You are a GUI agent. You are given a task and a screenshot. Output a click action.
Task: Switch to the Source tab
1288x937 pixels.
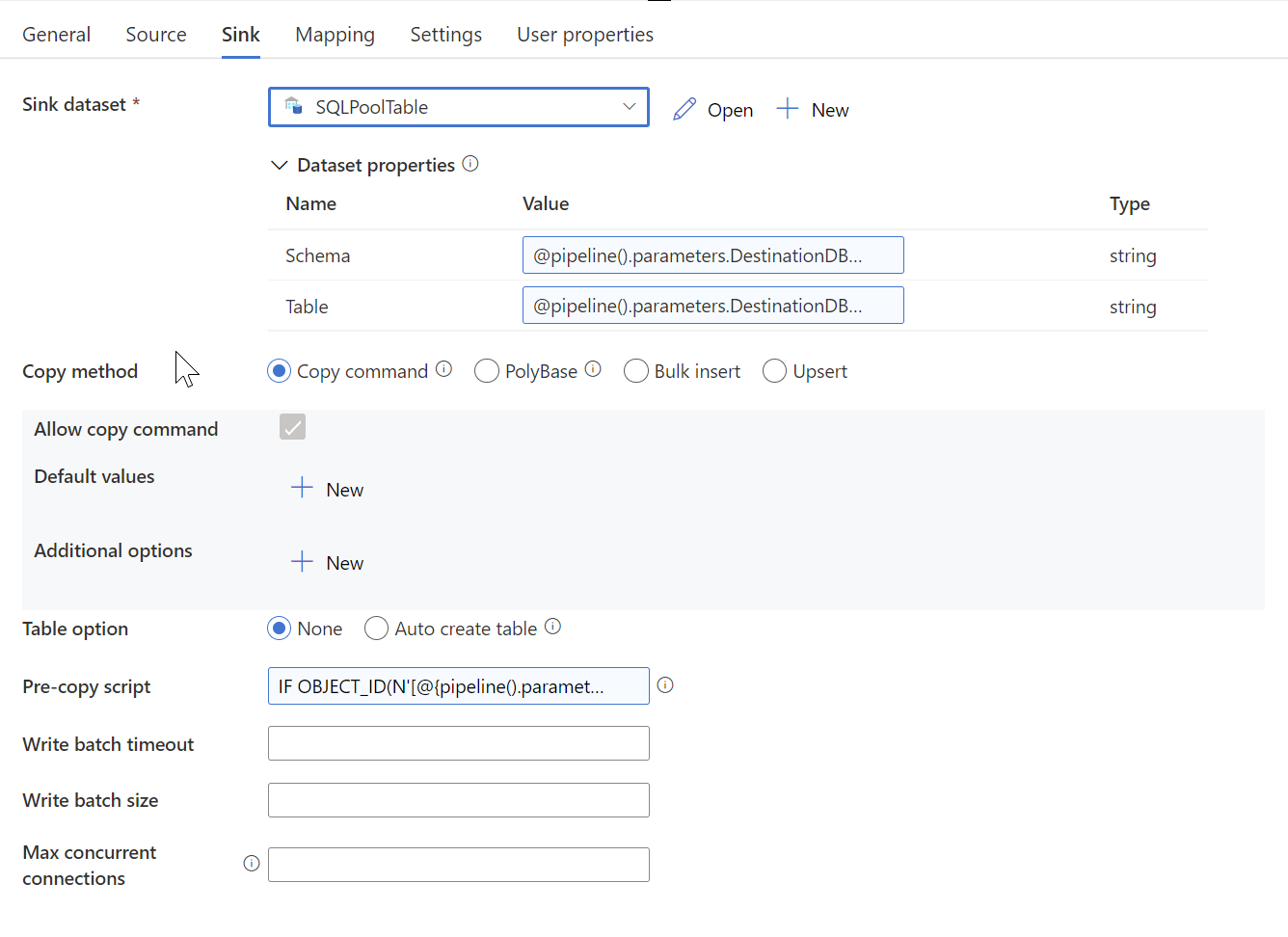pos(156,35)
